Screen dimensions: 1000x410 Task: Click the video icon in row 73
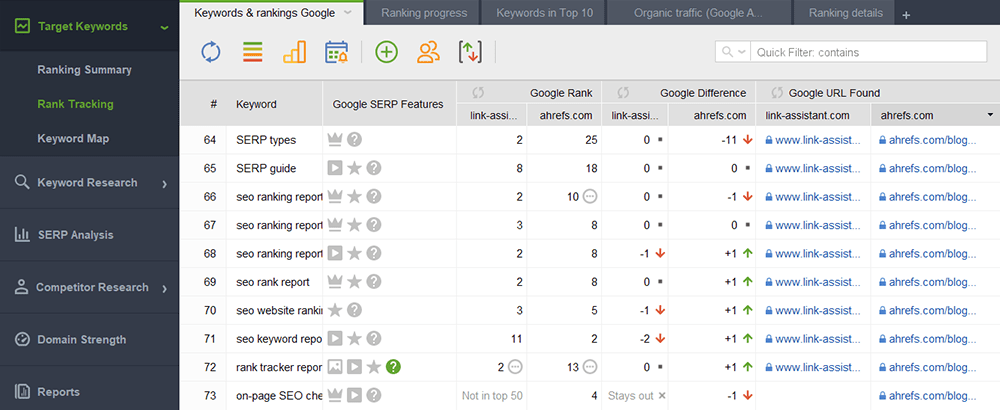click(355, 395)
